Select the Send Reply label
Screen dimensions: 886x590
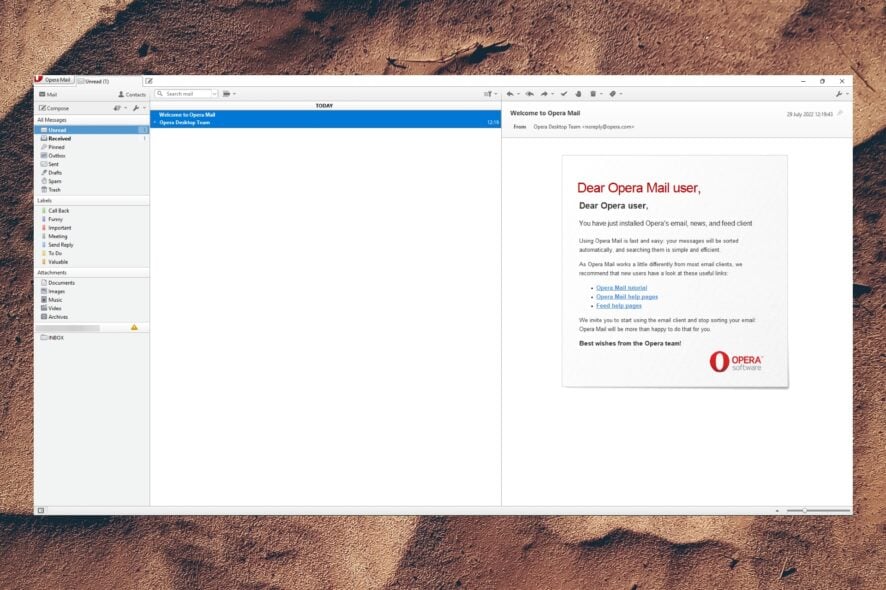(92, 245)
